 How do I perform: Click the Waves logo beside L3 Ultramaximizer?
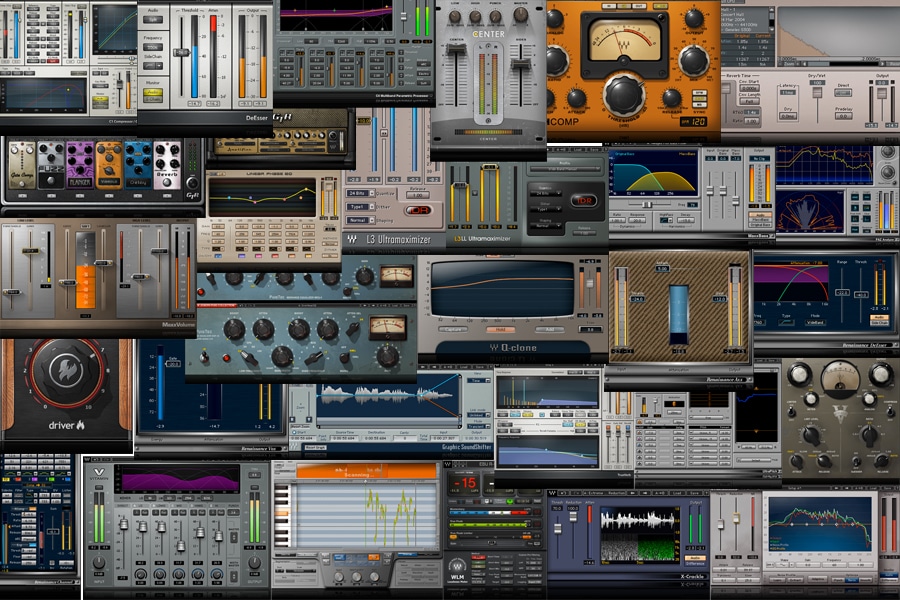[x=352, y=239]
